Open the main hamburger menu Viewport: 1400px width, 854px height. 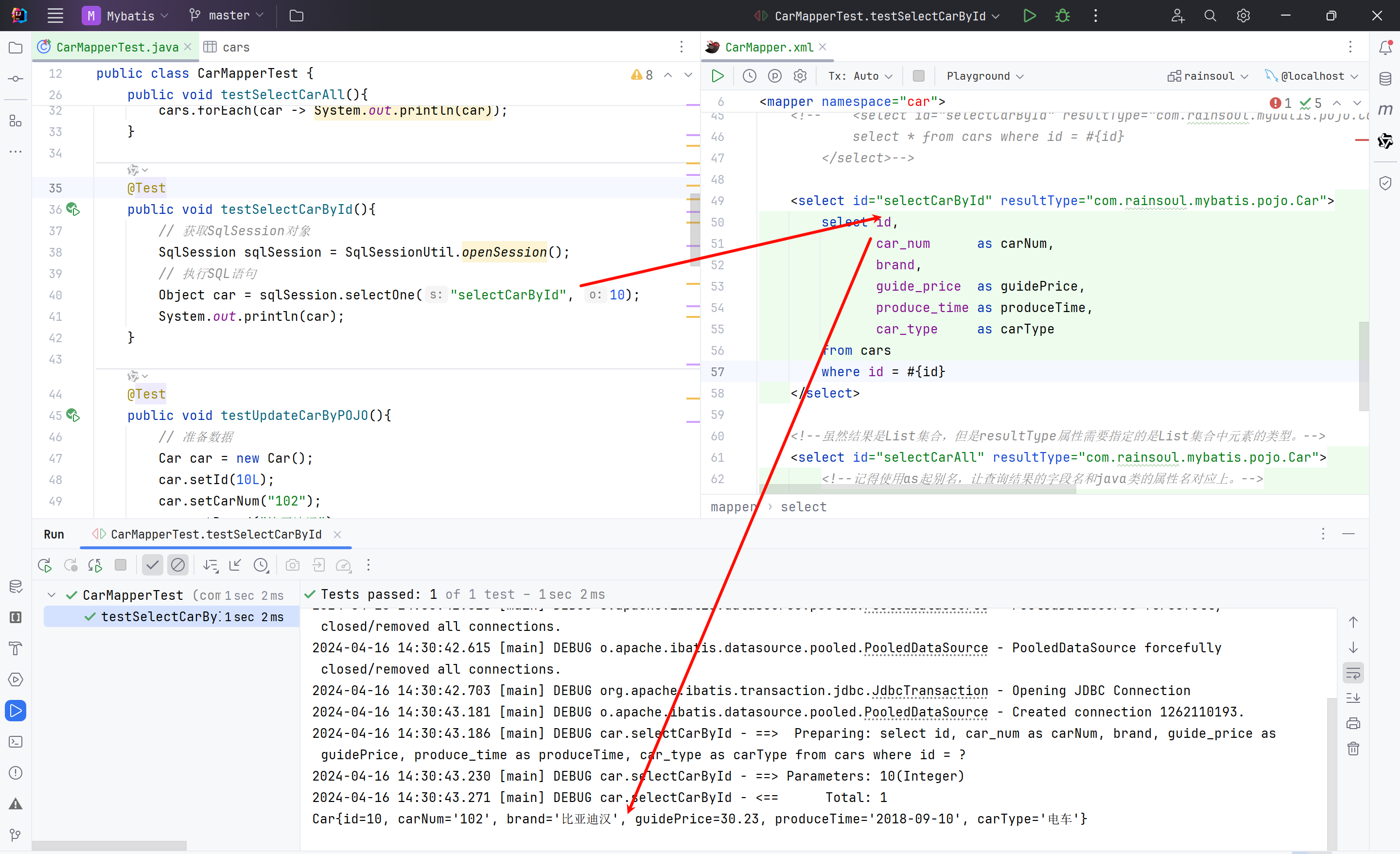[55, 16]
